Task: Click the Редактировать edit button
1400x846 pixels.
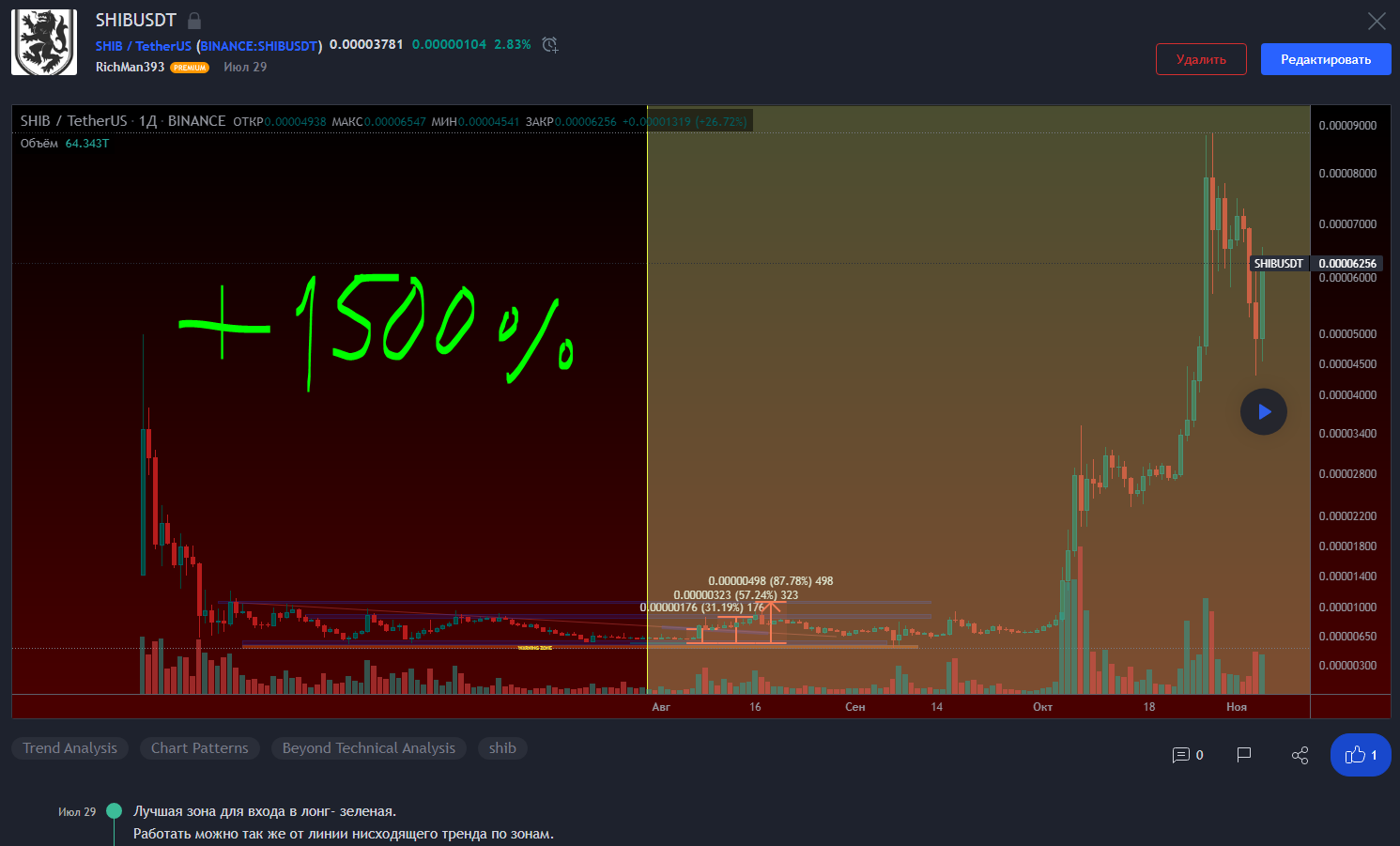Action: click(x=1326, y=59)
